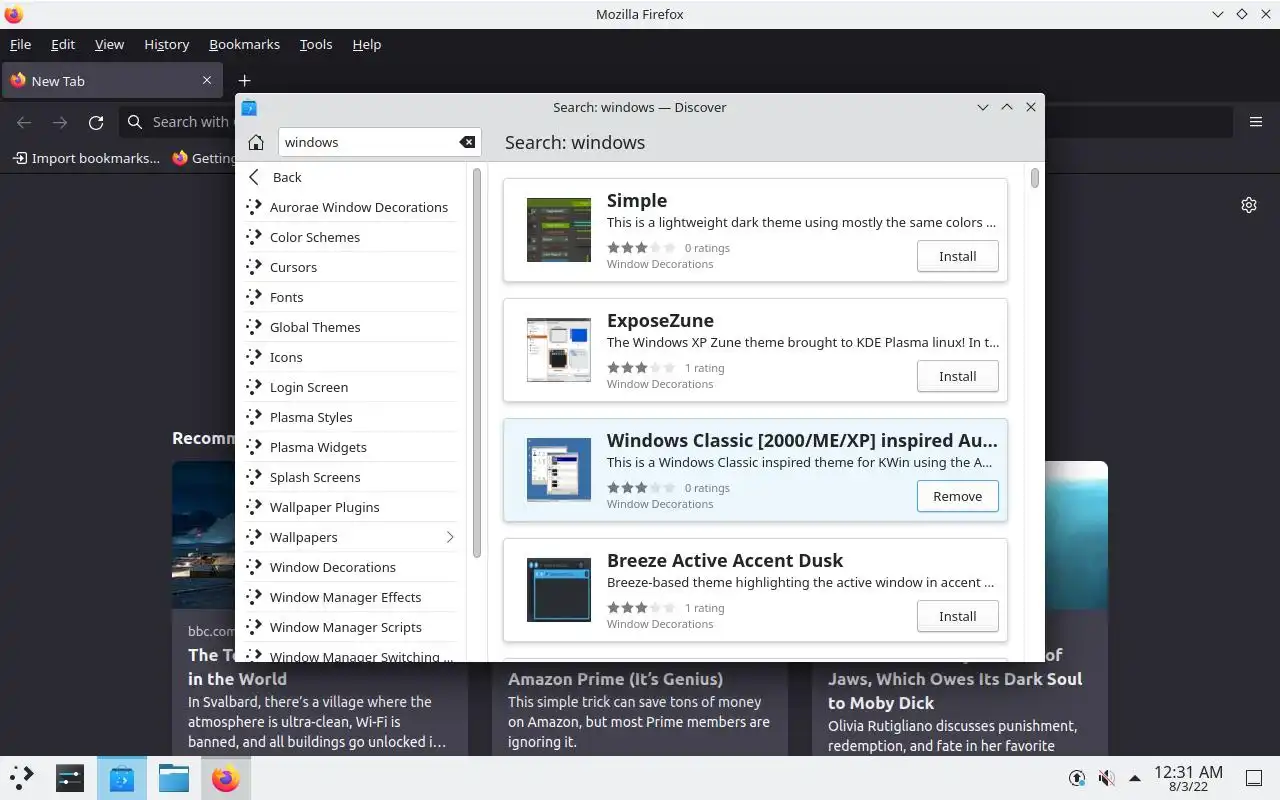Open the KDE application launcher
Screen dimensions: 1280x800
[x=21, y=778]
